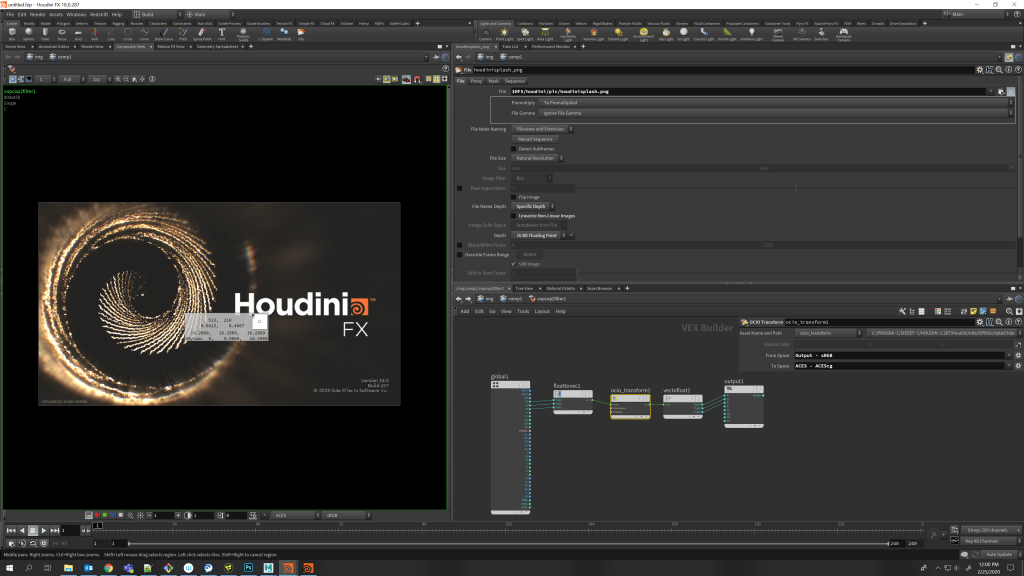1024x576 pixels.
Task: Select the Sphere shelf tool
Action: [29, 34]
